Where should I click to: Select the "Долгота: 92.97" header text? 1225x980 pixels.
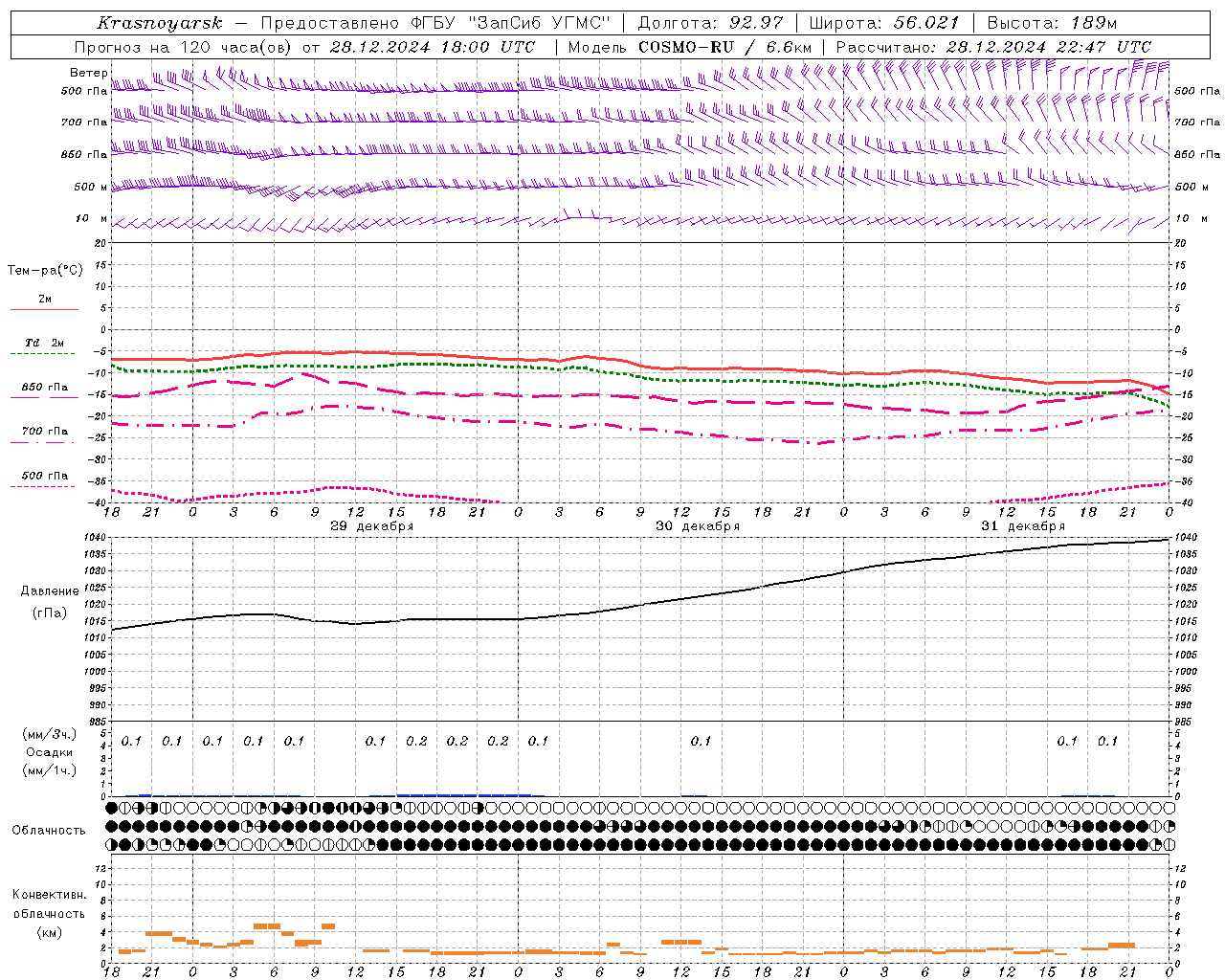click(x=710, y=23)
